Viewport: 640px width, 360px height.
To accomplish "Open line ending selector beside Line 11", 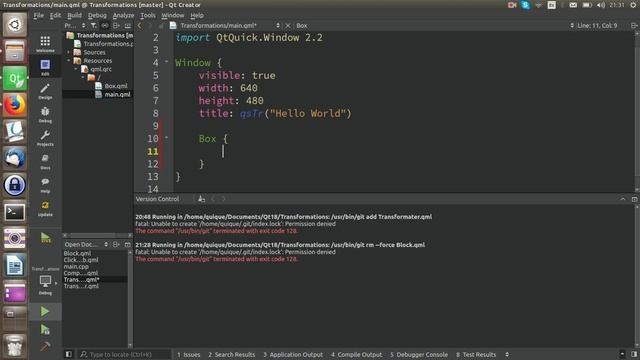I will [572, 25].
